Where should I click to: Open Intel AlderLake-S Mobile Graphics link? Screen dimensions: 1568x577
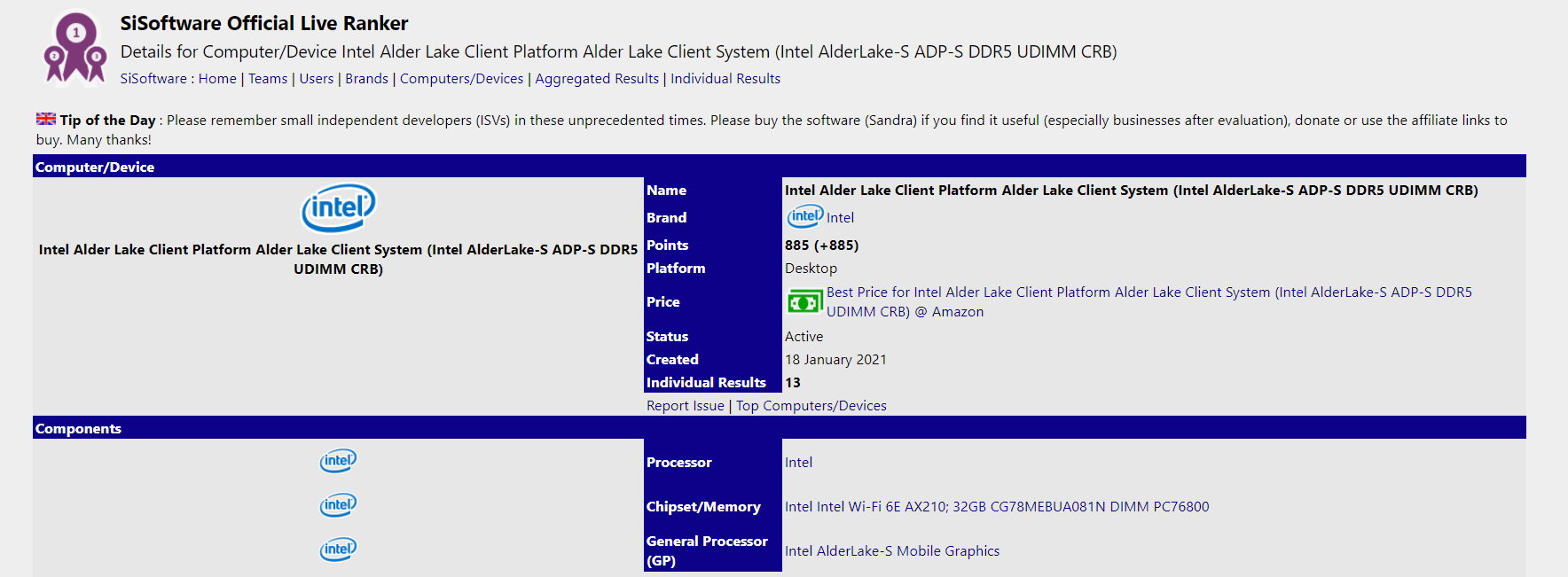(892, 551)
